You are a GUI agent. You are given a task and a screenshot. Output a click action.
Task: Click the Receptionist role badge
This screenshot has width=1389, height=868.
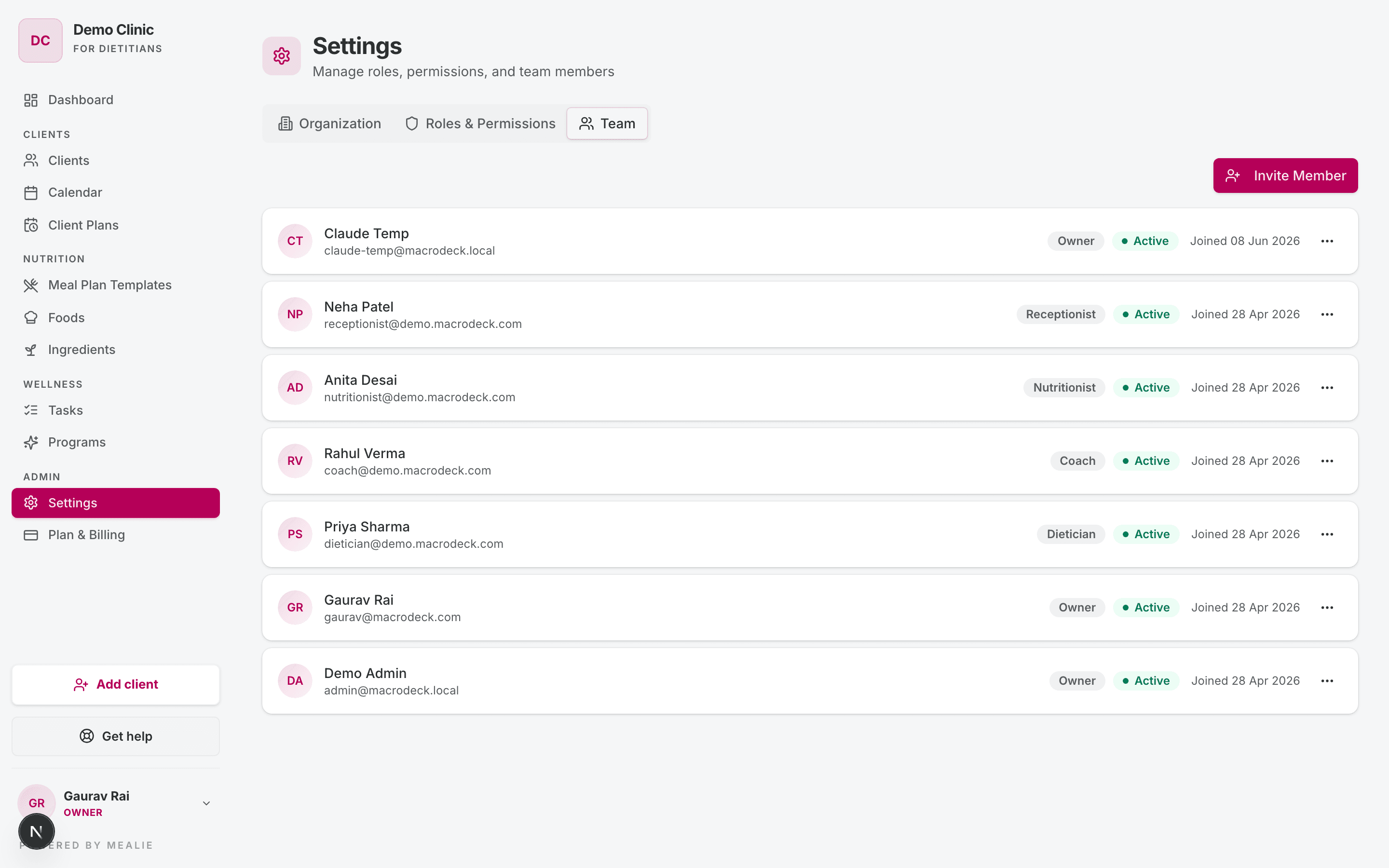pyautogui.click(x=1061, y=314)
